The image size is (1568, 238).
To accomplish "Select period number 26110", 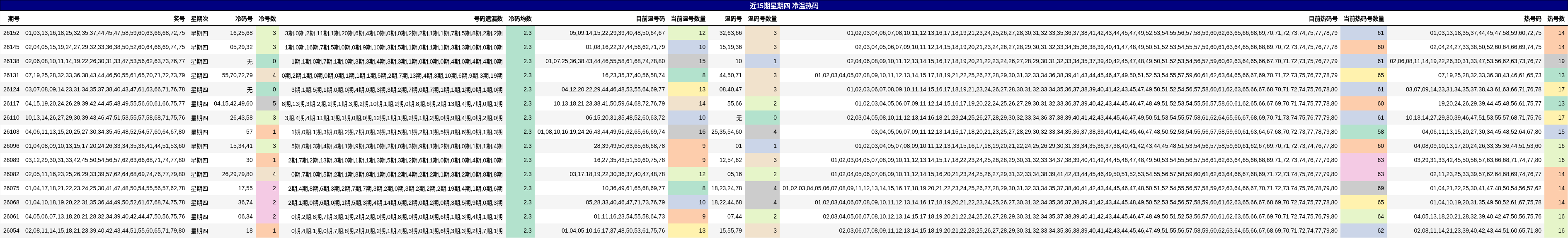I will [11, 118].
